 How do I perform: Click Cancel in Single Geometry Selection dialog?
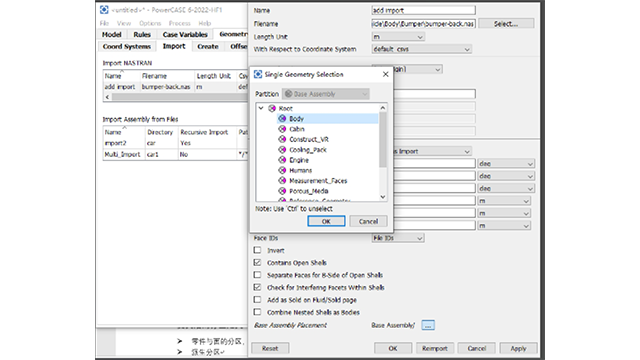point(368,221)
